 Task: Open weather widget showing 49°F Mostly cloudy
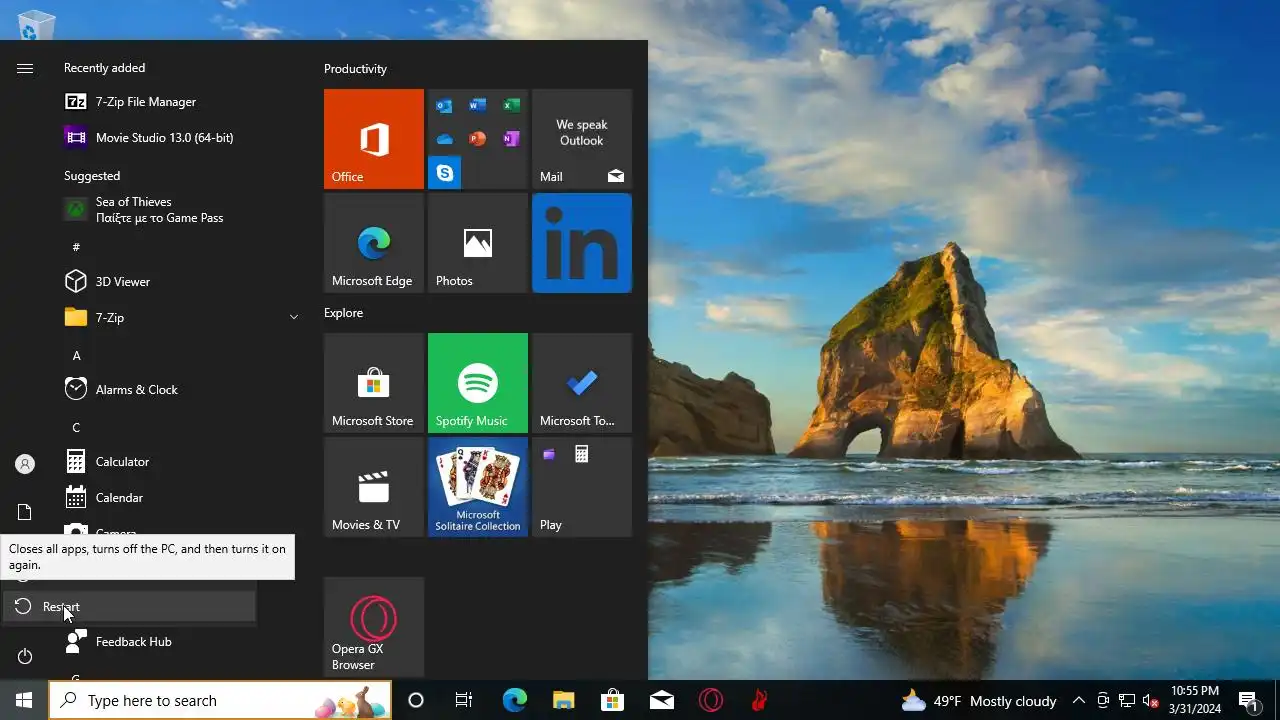(x=978, y=701)
